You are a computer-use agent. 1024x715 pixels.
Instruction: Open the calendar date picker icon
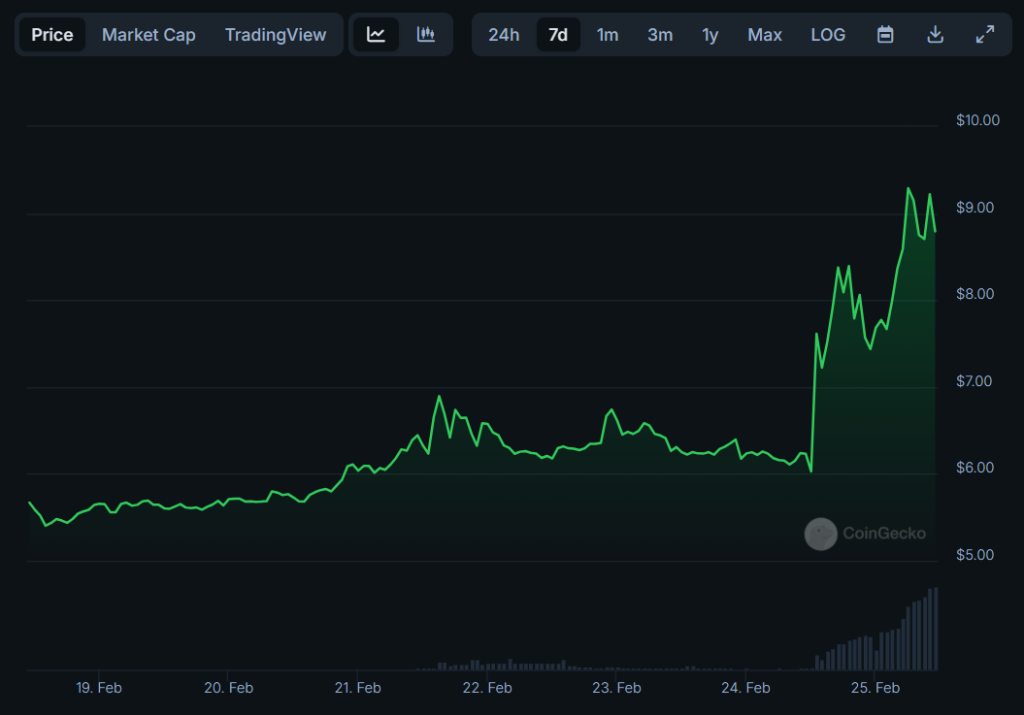885,35
